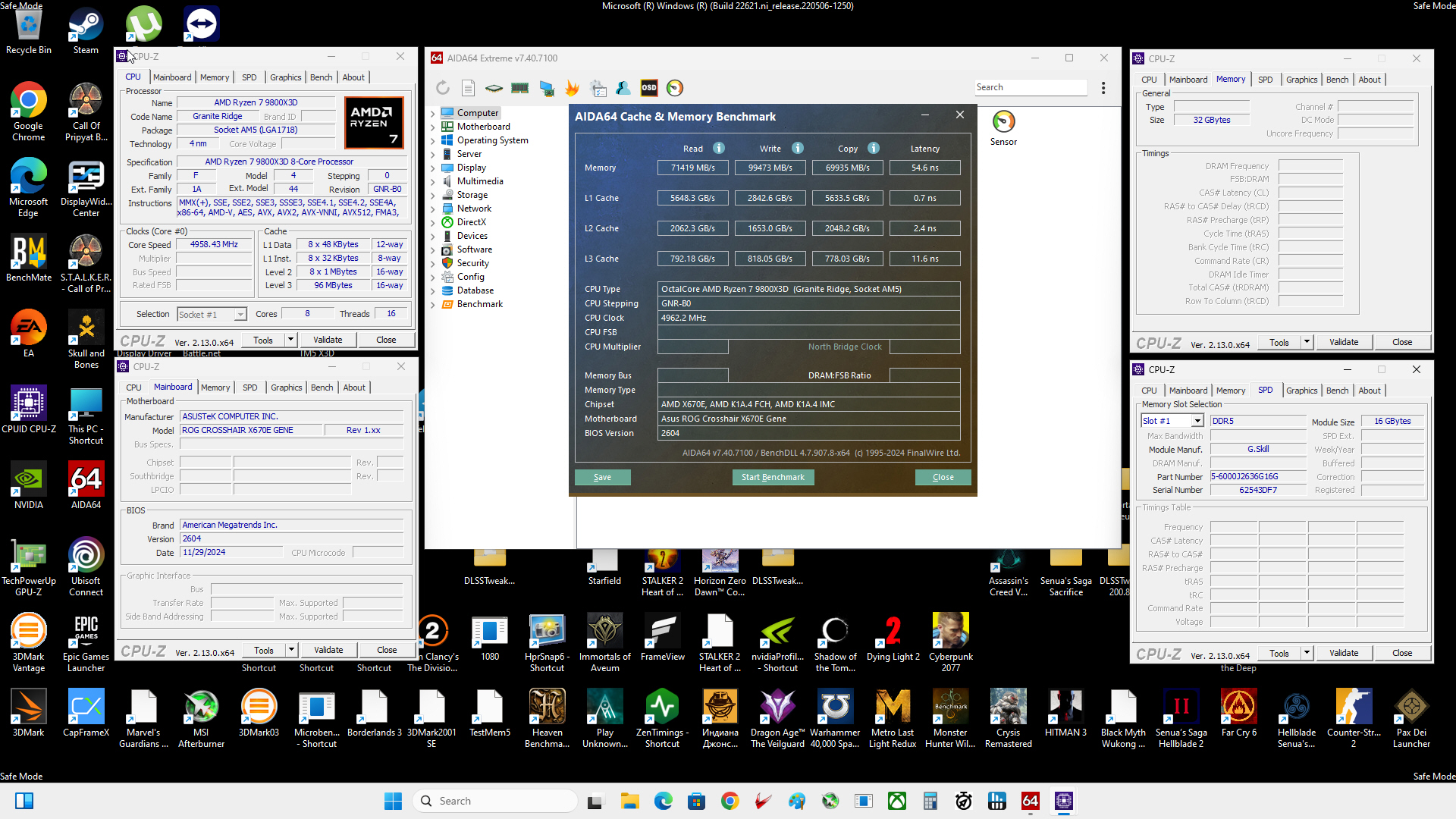Open AIDA64 three-dot options menu

click(x=1103, y=88)
